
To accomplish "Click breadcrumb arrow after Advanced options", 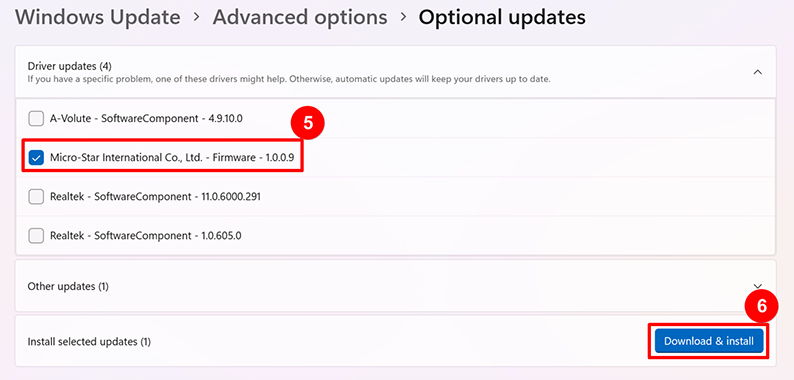I will coord(403,18).
